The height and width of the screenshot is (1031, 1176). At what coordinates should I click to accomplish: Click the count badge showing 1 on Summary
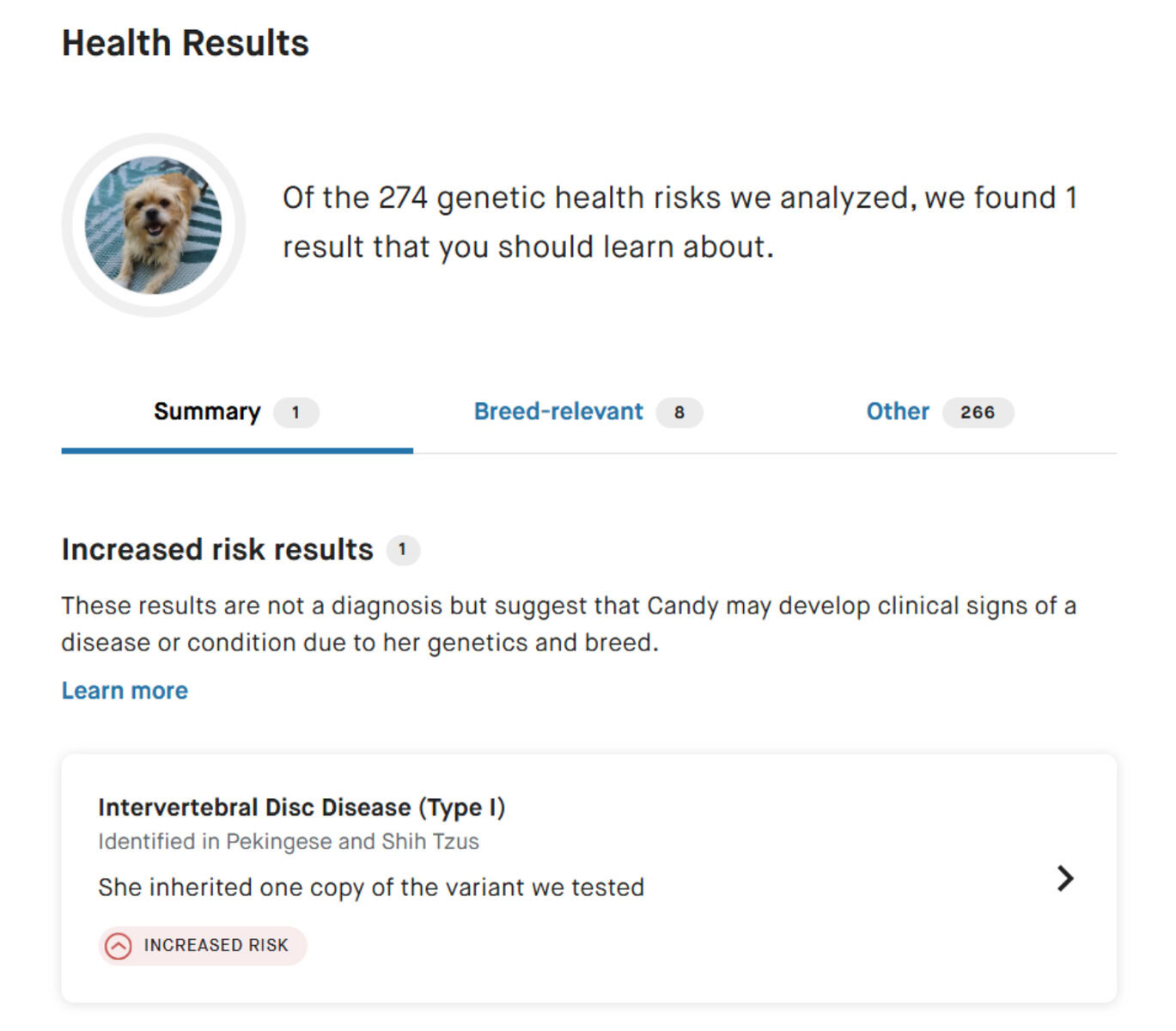coord(296,413)
